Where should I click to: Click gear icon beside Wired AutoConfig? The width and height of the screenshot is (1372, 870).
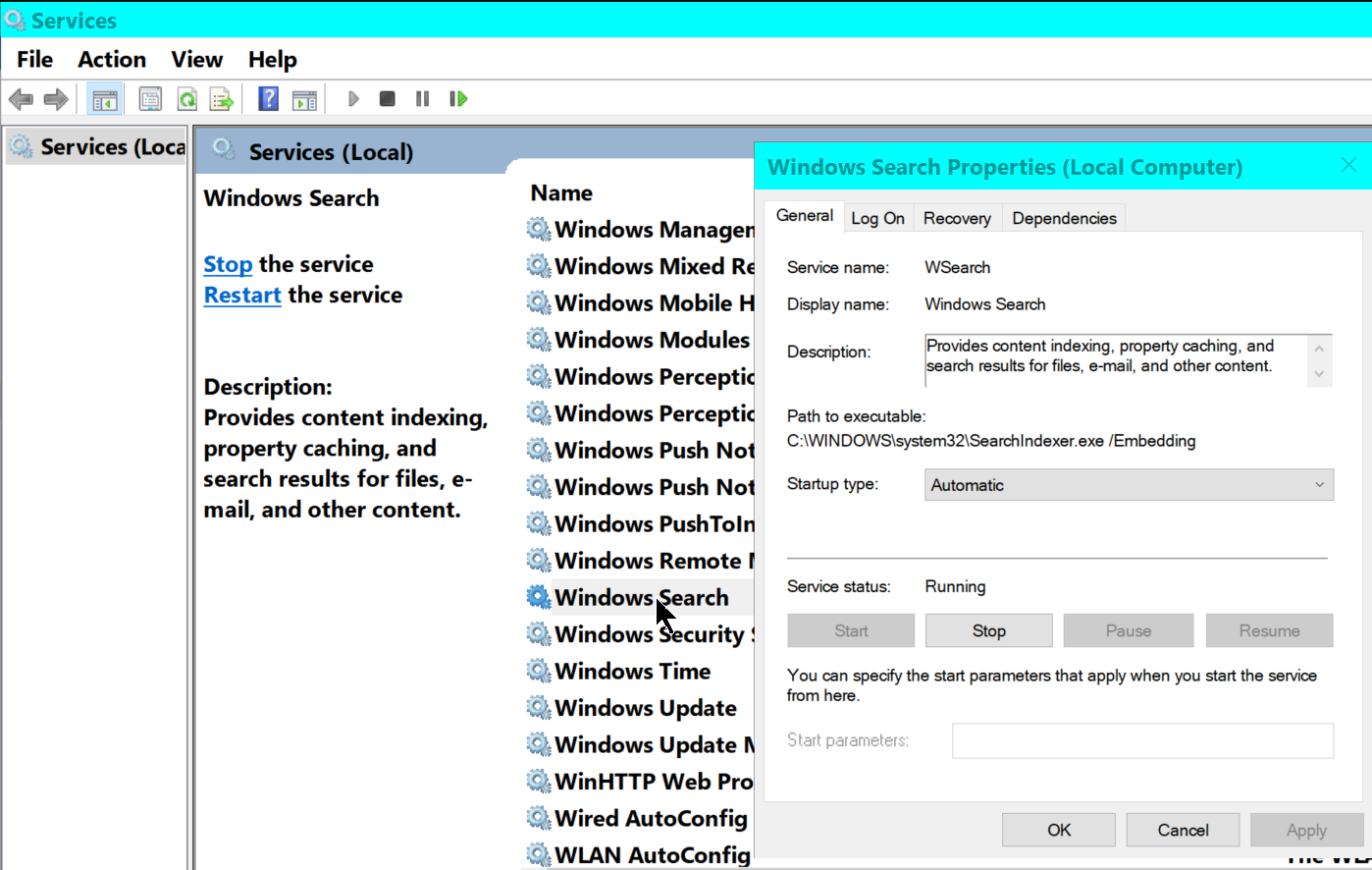(x=539, y=818)
